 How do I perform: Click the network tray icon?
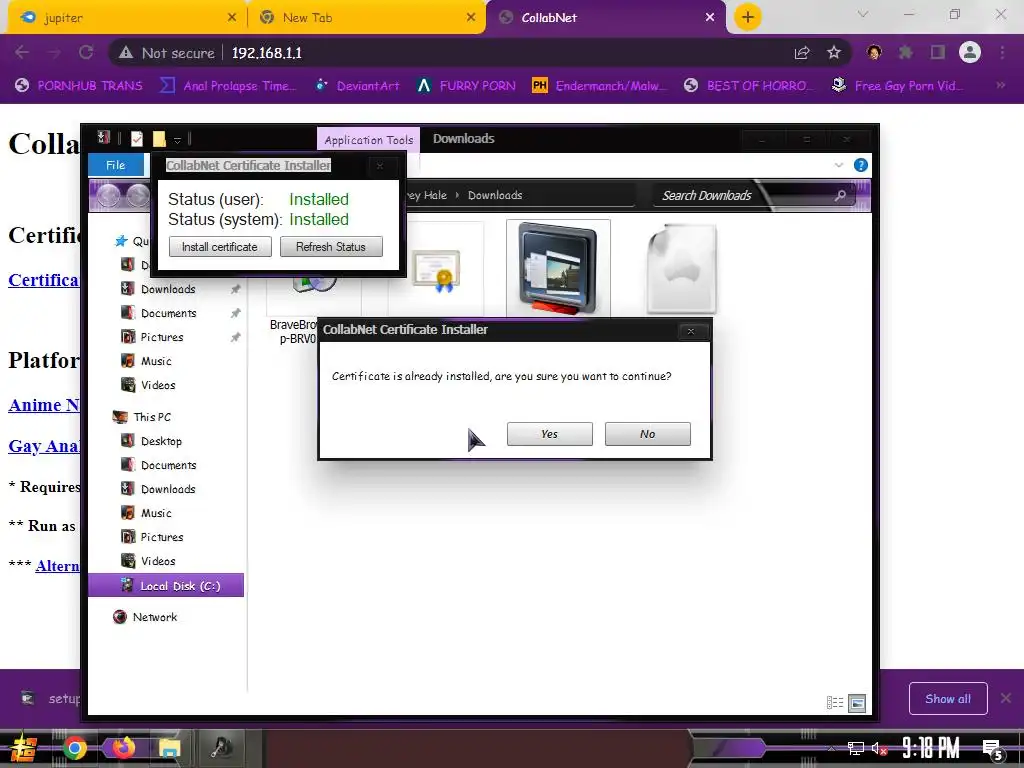[855, 749]
